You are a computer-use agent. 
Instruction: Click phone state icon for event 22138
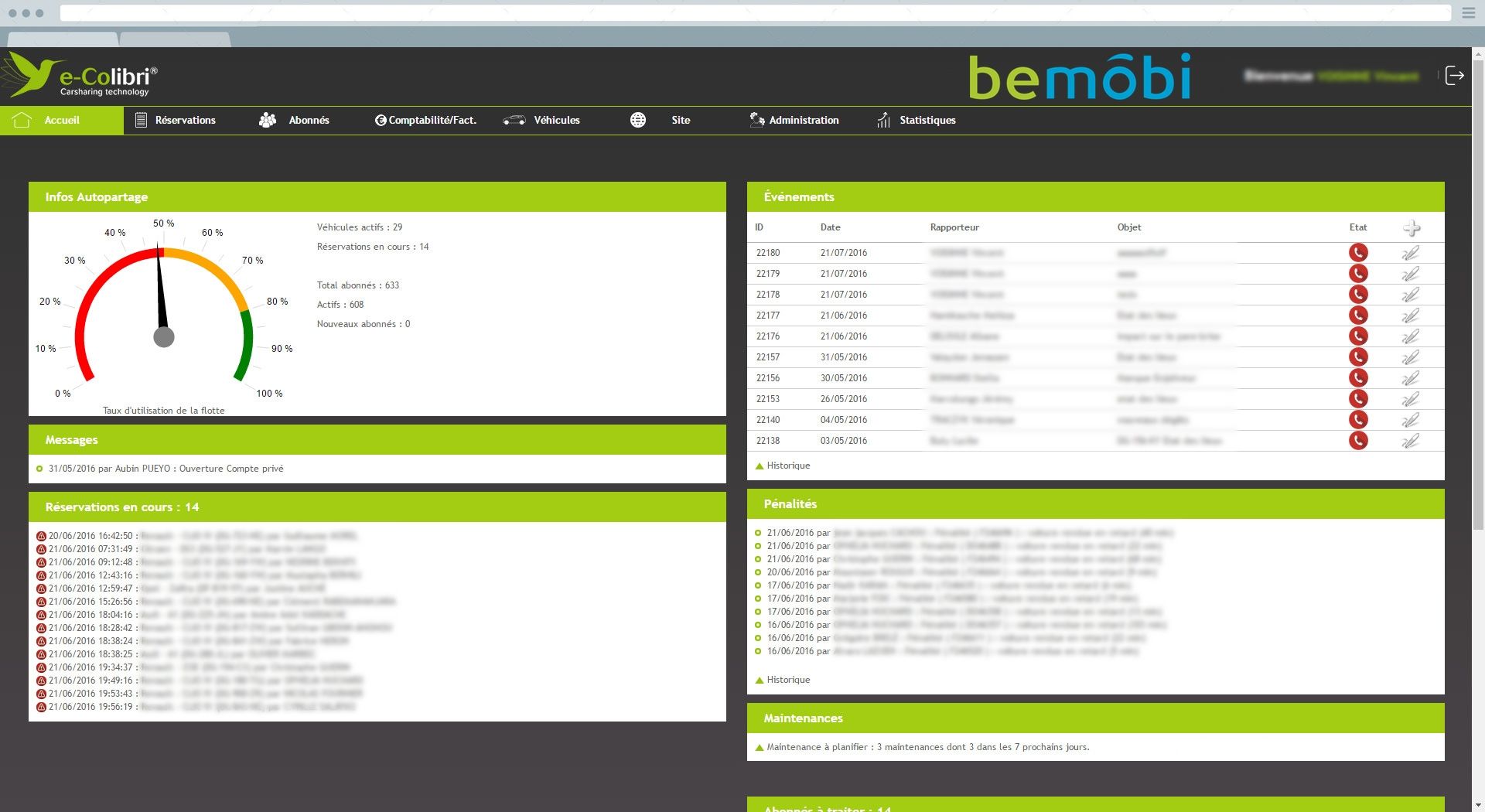pyautogui.click(x=1358, y=441)
